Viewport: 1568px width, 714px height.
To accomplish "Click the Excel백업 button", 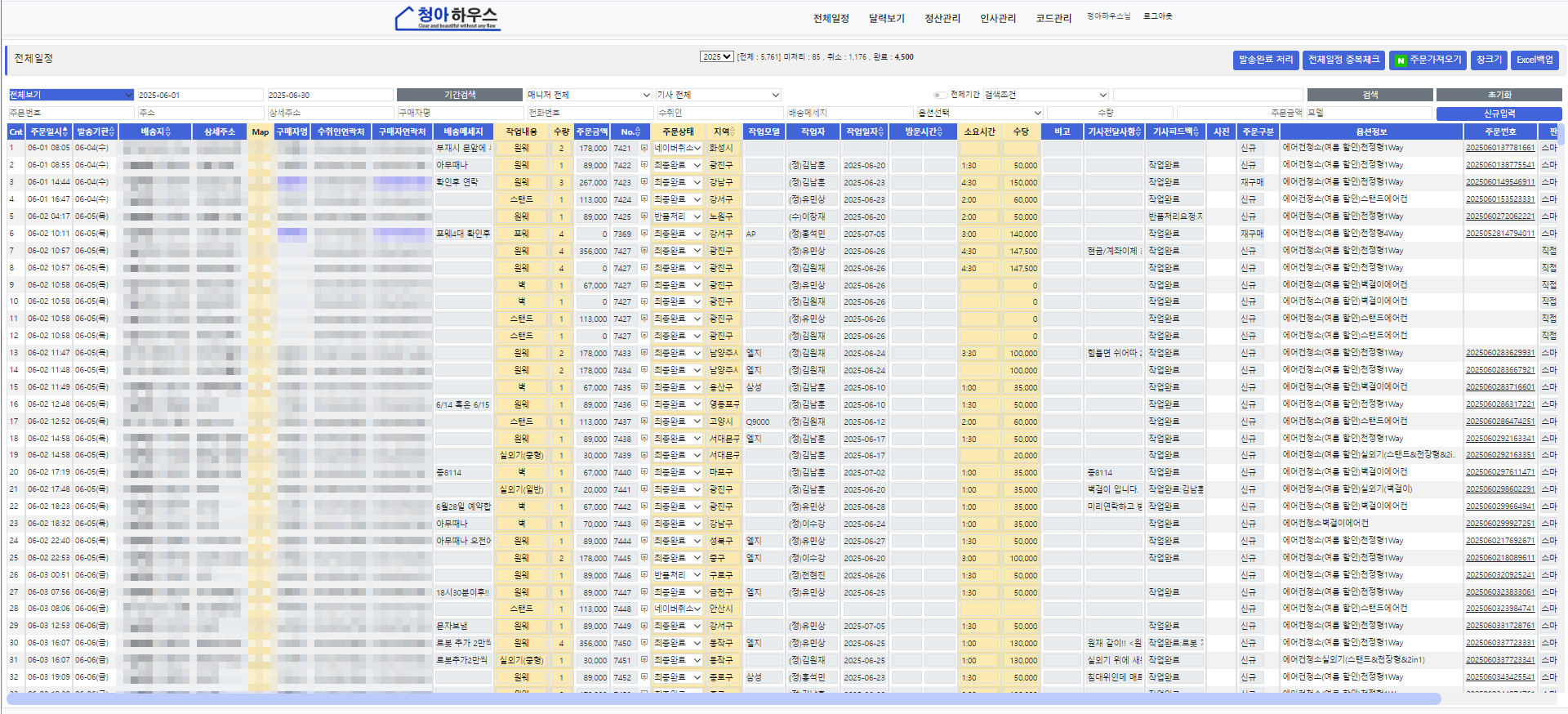I will tap(1535, 60).
